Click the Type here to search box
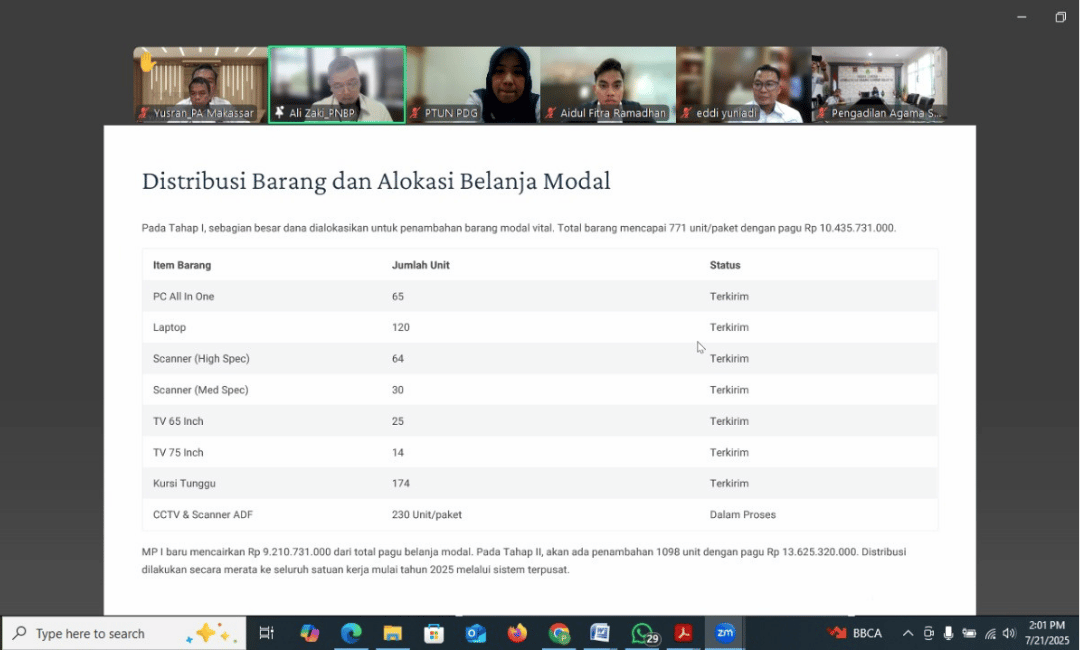The height and width of the screenshot is (650, 1080). coord(124,633)
